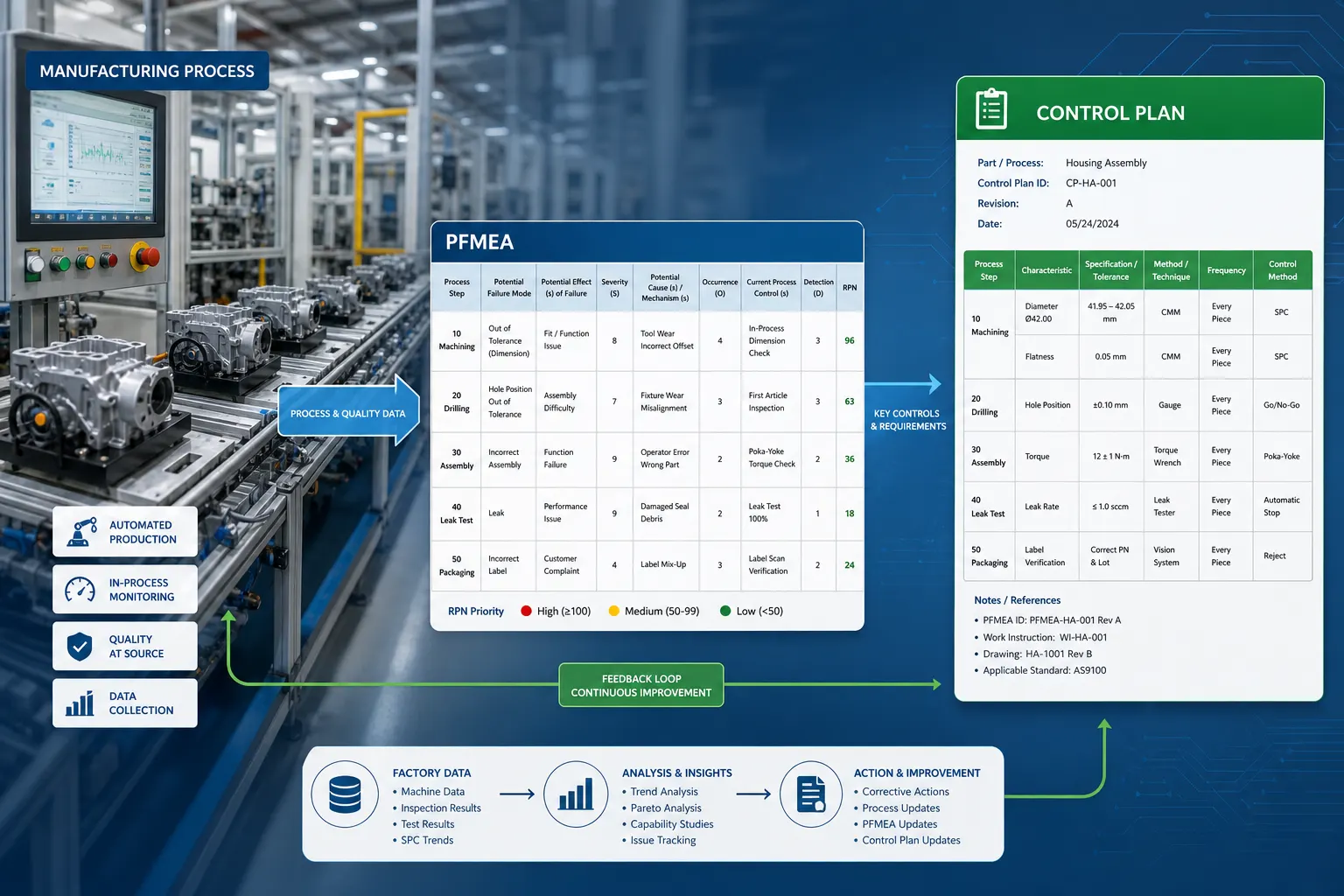Click the Data Collection bar chart icon

pyautogui.click(x=80, y=703)
